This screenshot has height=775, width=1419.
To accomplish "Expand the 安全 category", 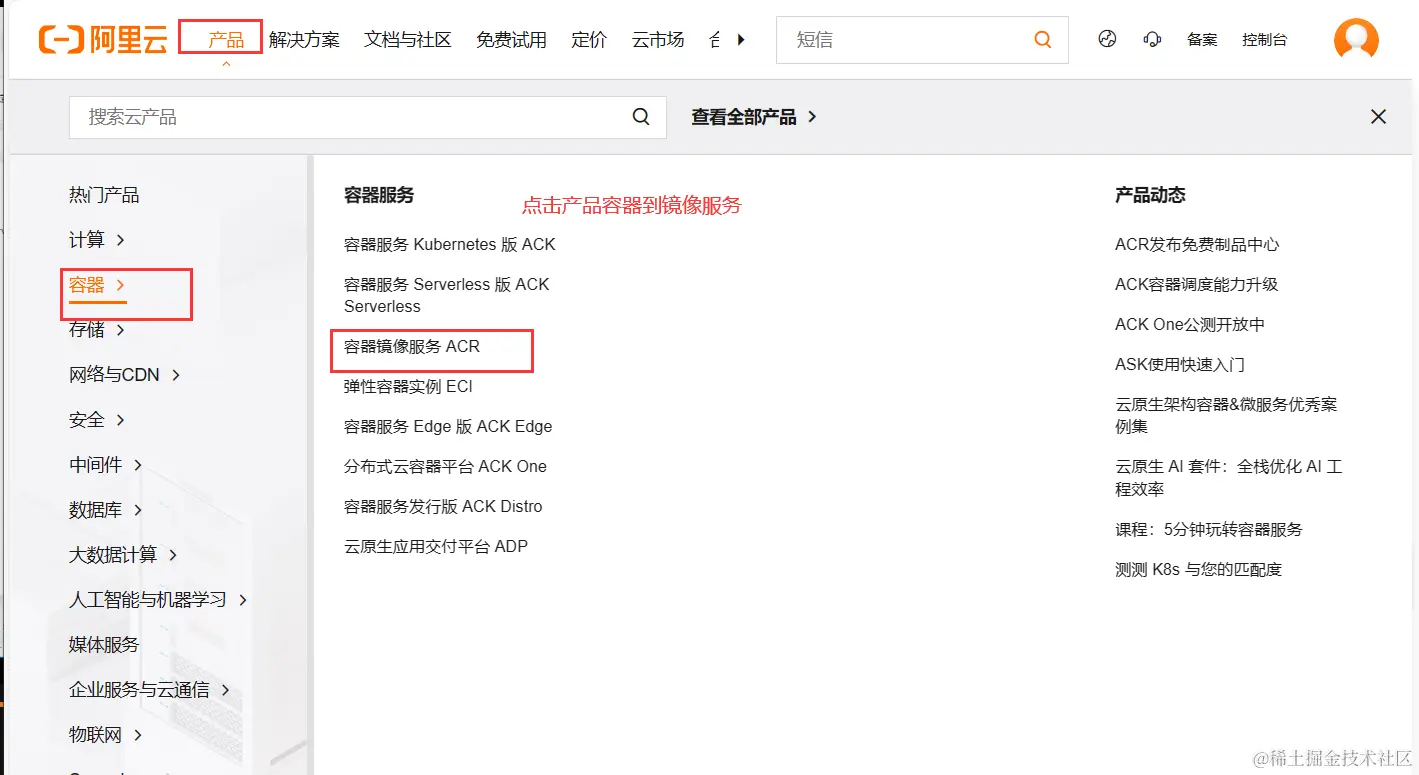I will (97, 420).
